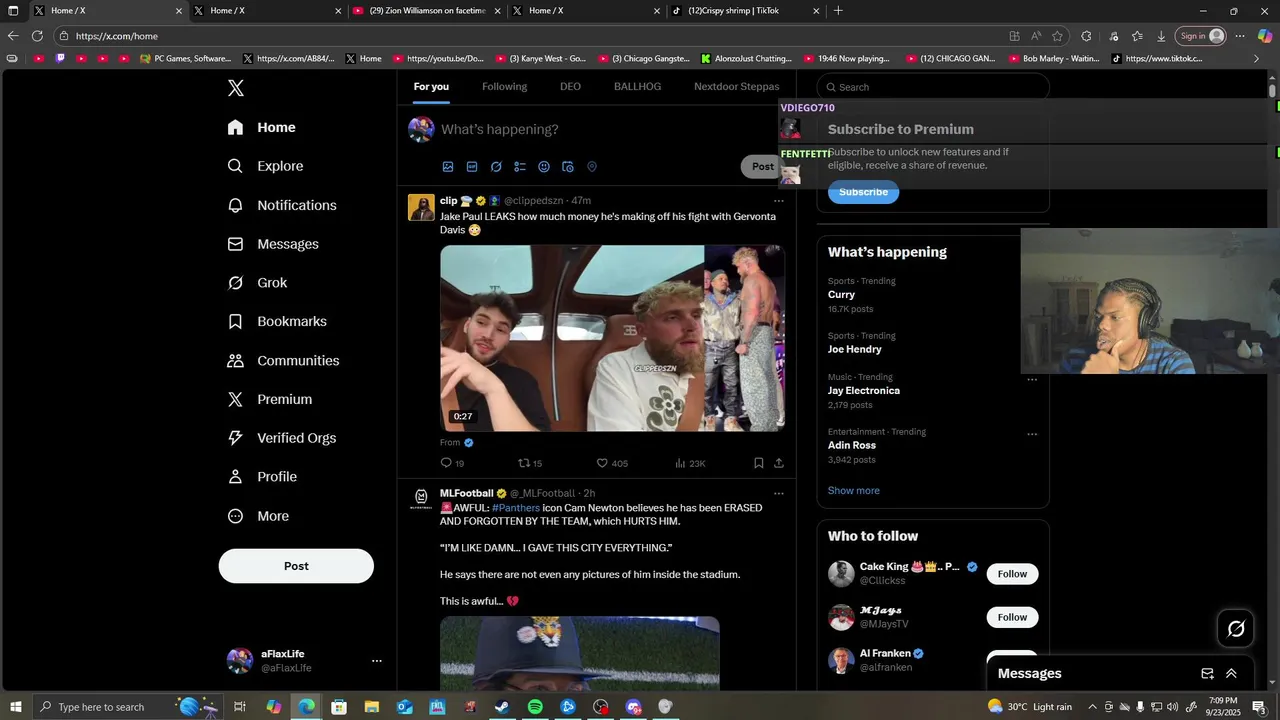Viewport: 1280px width, 720px height.
Task: Show more trending topics
Action: coord(854,491)
